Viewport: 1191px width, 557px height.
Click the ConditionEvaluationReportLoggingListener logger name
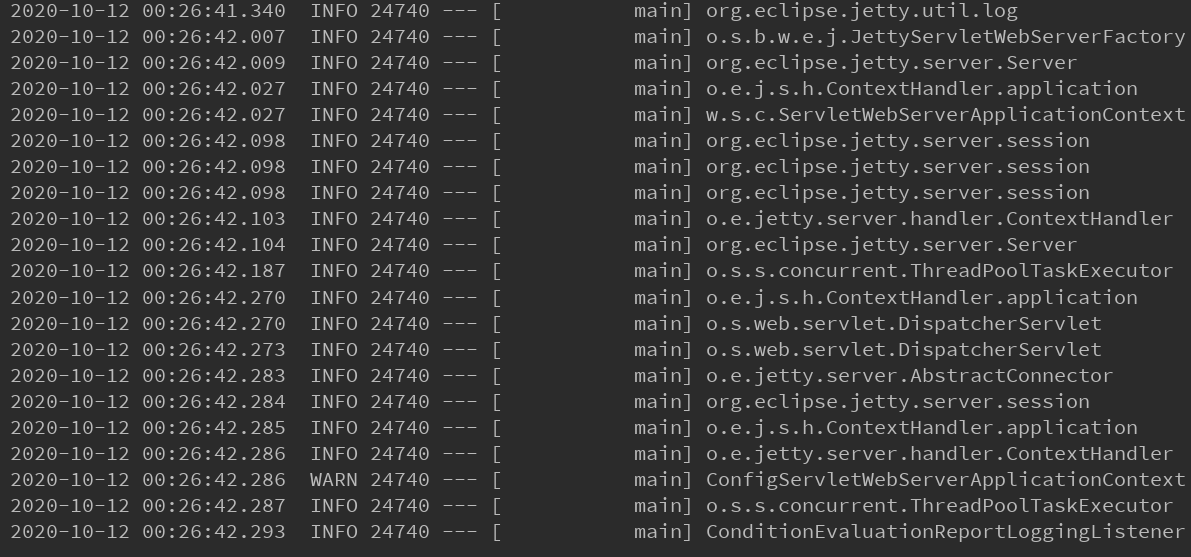point(945,532)
